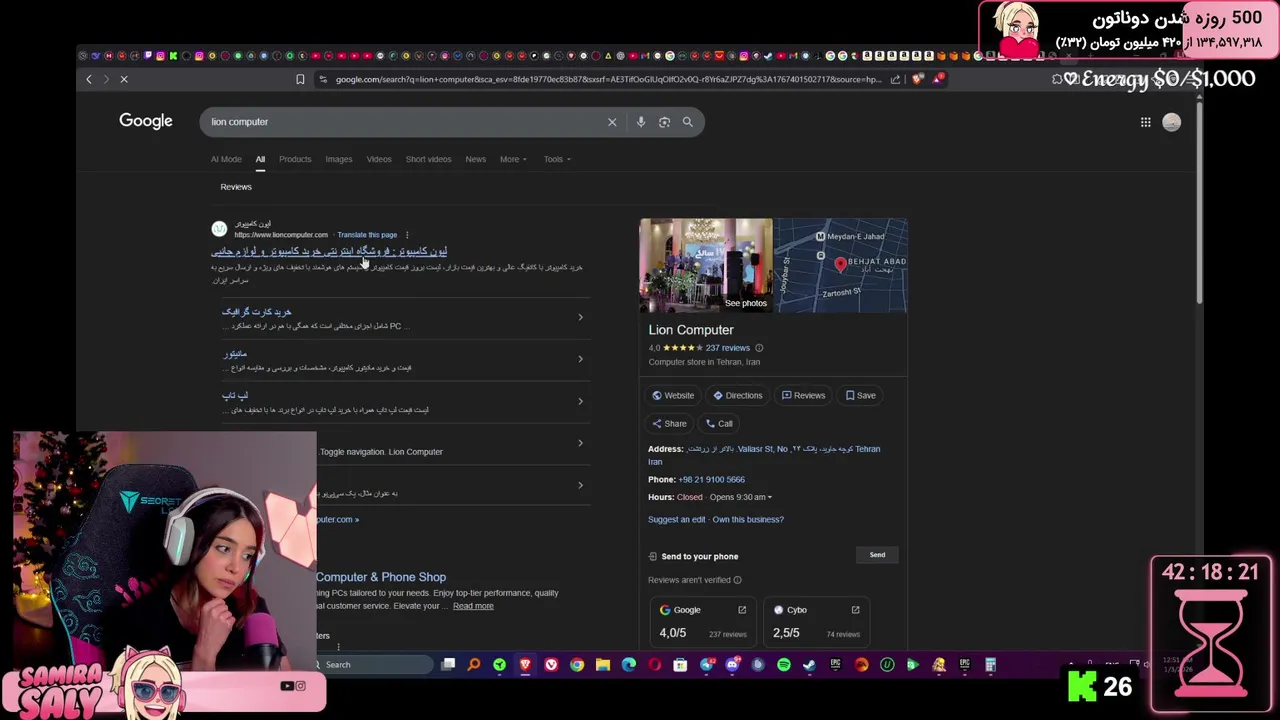Viewport: 1280px width, 720px height.
Task: Open the 237 reviews link
Action: coord(727,348)
